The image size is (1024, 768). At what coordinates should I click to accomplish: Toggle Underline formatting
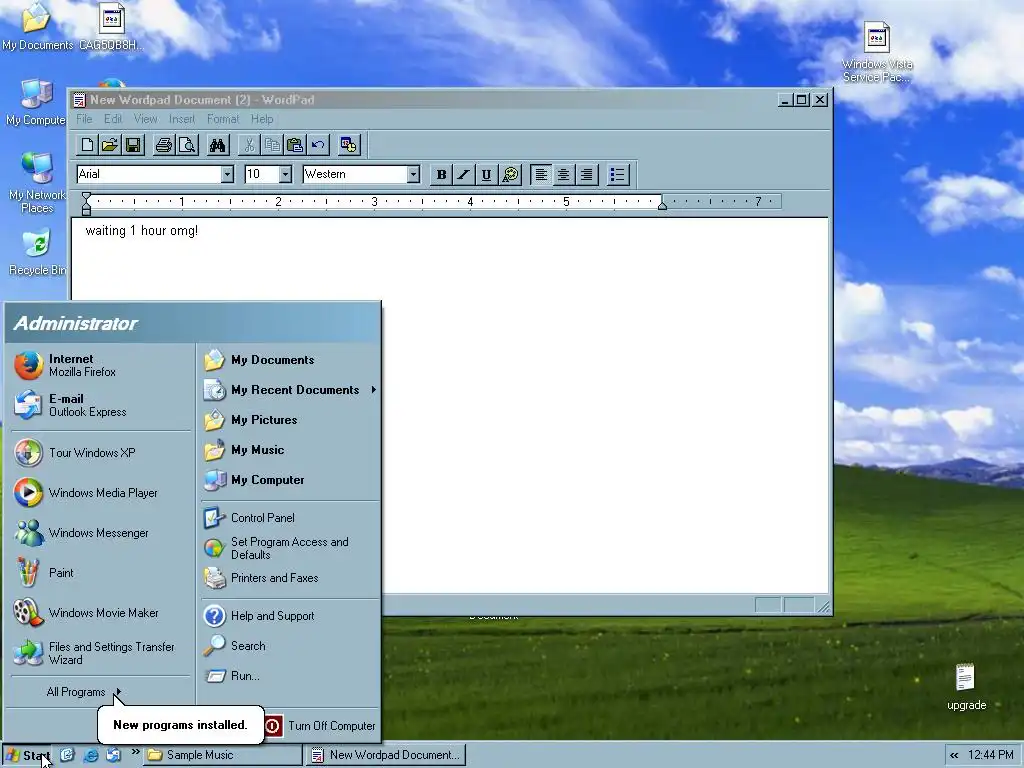(487, 174)
